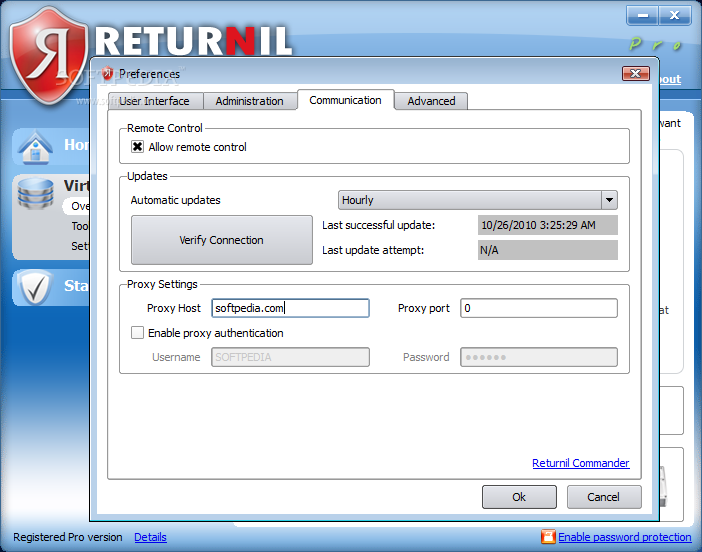Uncheck Allow remote control
Viewport: 702px width, 552px height.
pos(137,147)
